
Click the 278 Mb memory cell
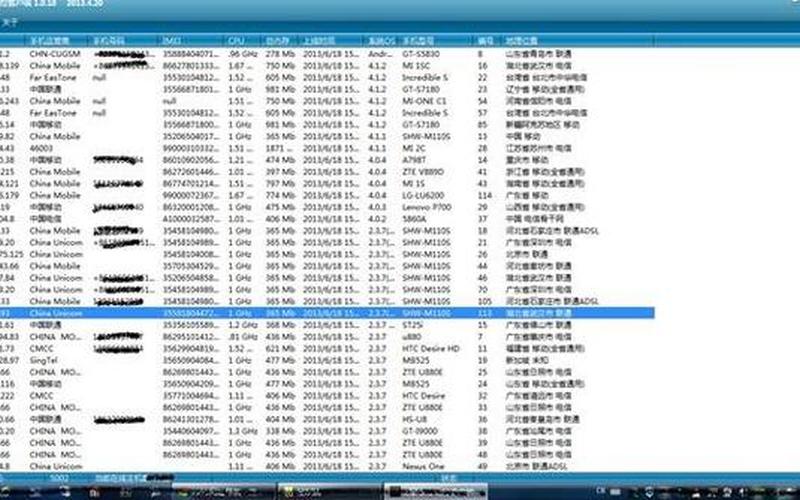280,54
